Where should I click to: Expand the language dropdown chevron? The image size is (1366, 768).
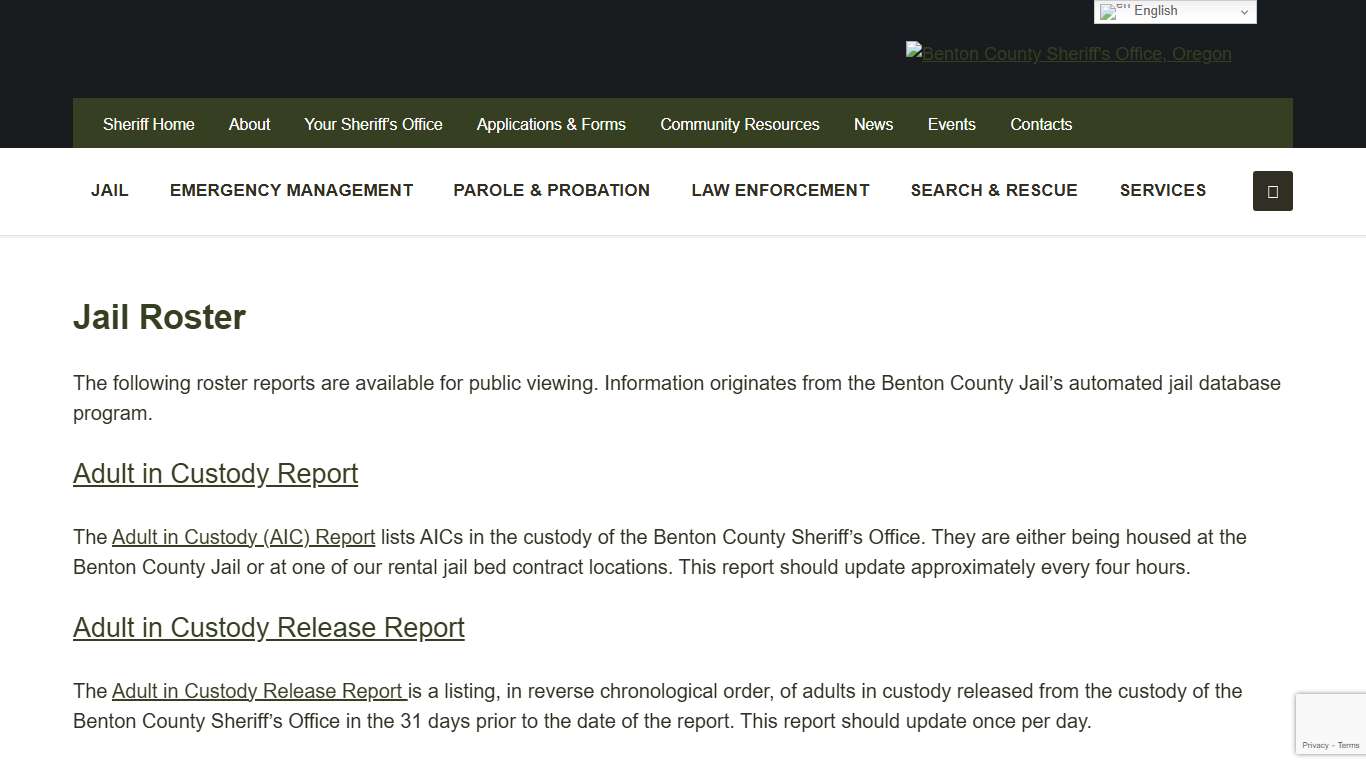click(1245, 11)
